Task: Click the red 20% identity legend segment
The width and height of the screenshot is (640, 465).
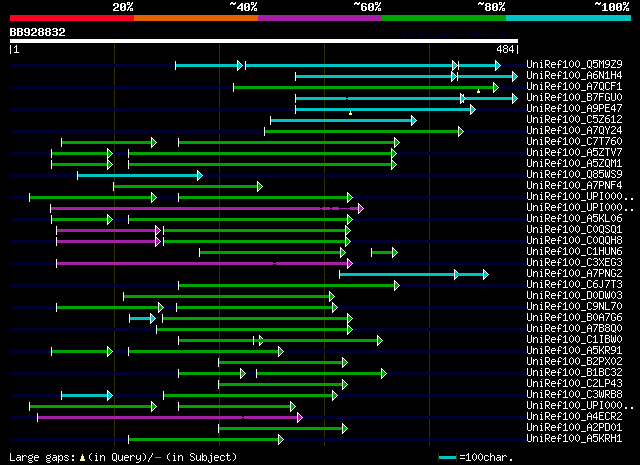Action: (72, 18)
